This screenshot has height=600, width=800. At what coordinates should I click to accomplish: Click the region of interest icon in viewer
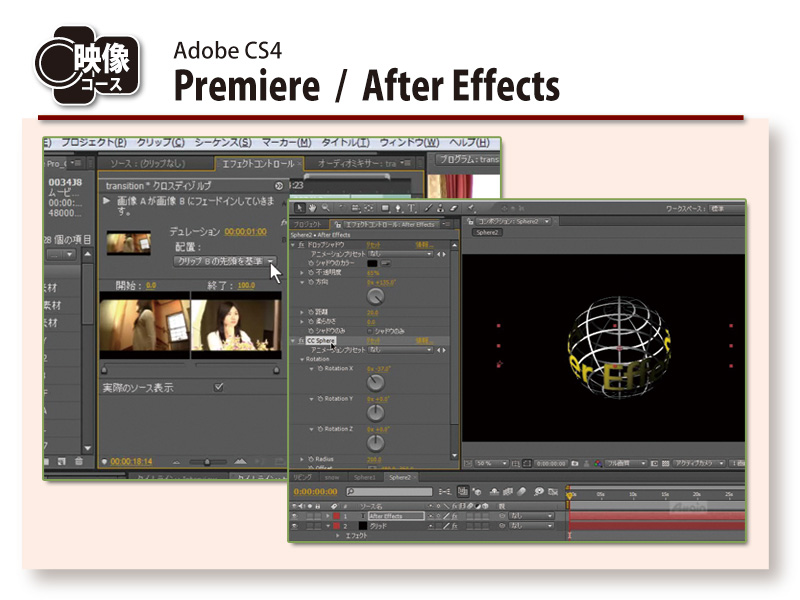pyautogui.click(x=655, y=463)
